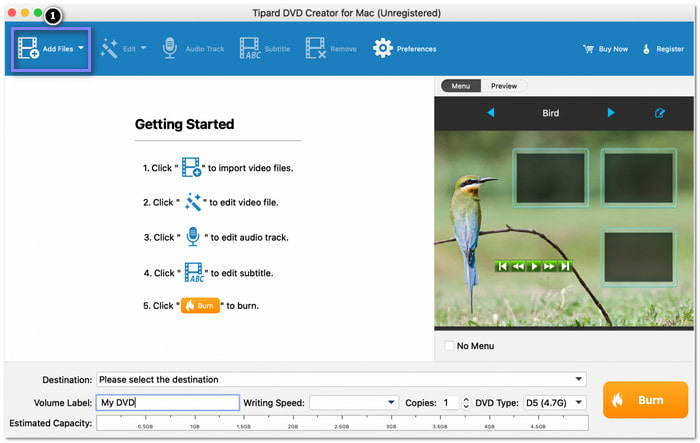Switch to the Preview tab
Viewport: 700px width, 443px height.
point(504,86)
